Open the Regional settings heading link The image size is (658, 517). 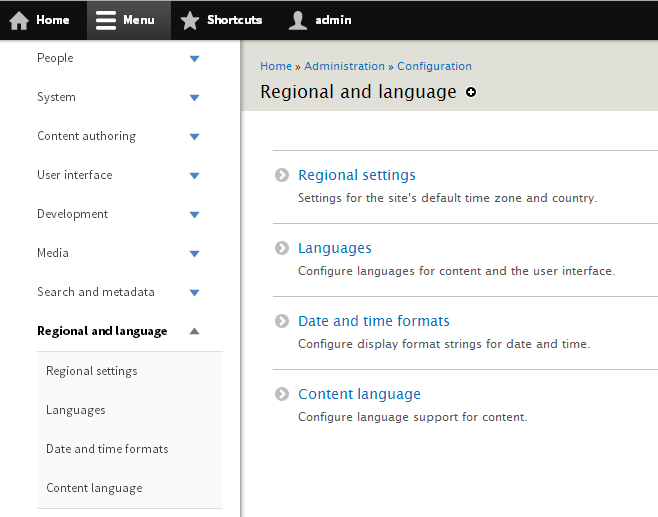[357, 175]
